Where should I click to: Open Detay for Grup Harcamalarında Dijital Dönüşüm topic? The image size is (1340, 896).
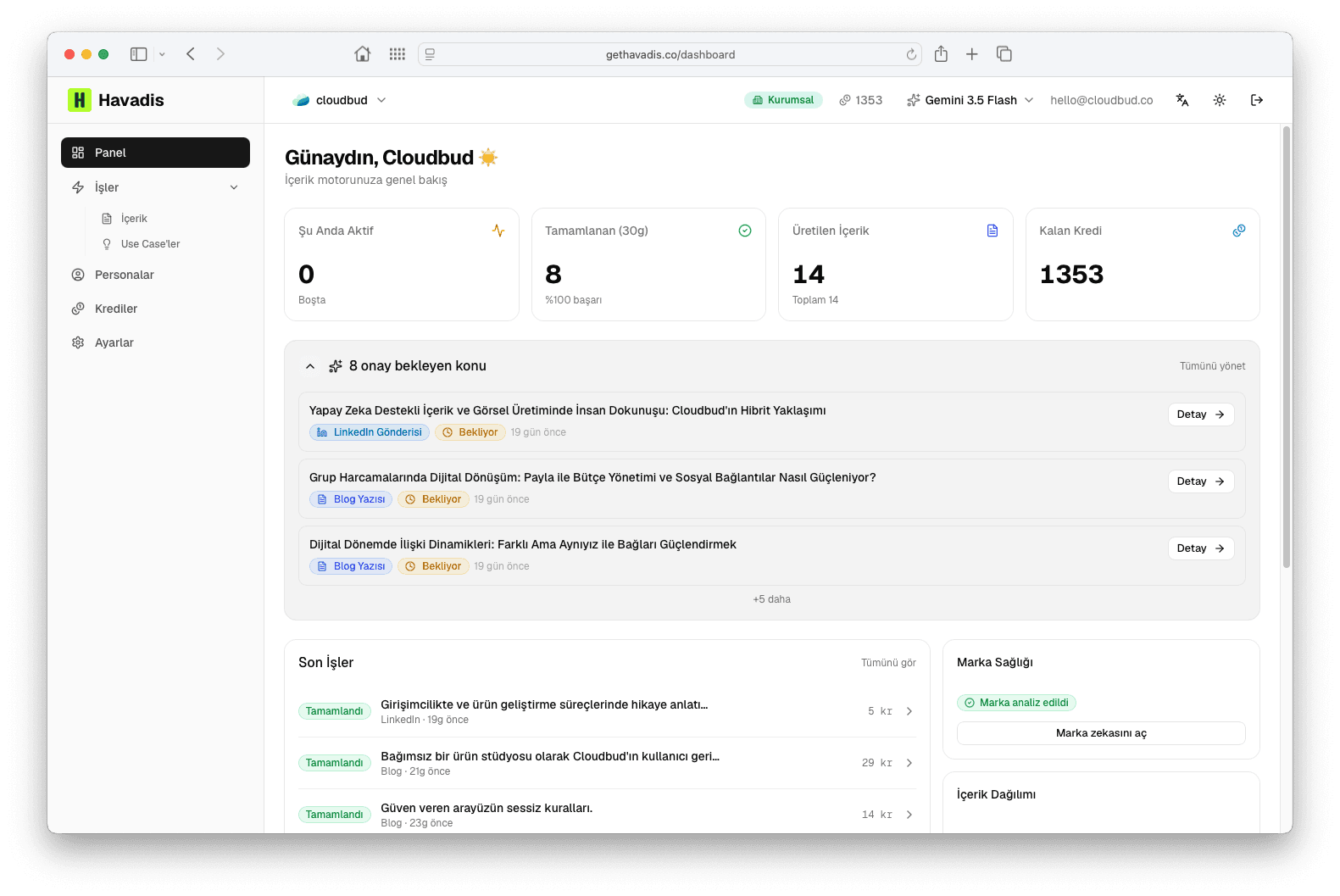(1201, 481)
